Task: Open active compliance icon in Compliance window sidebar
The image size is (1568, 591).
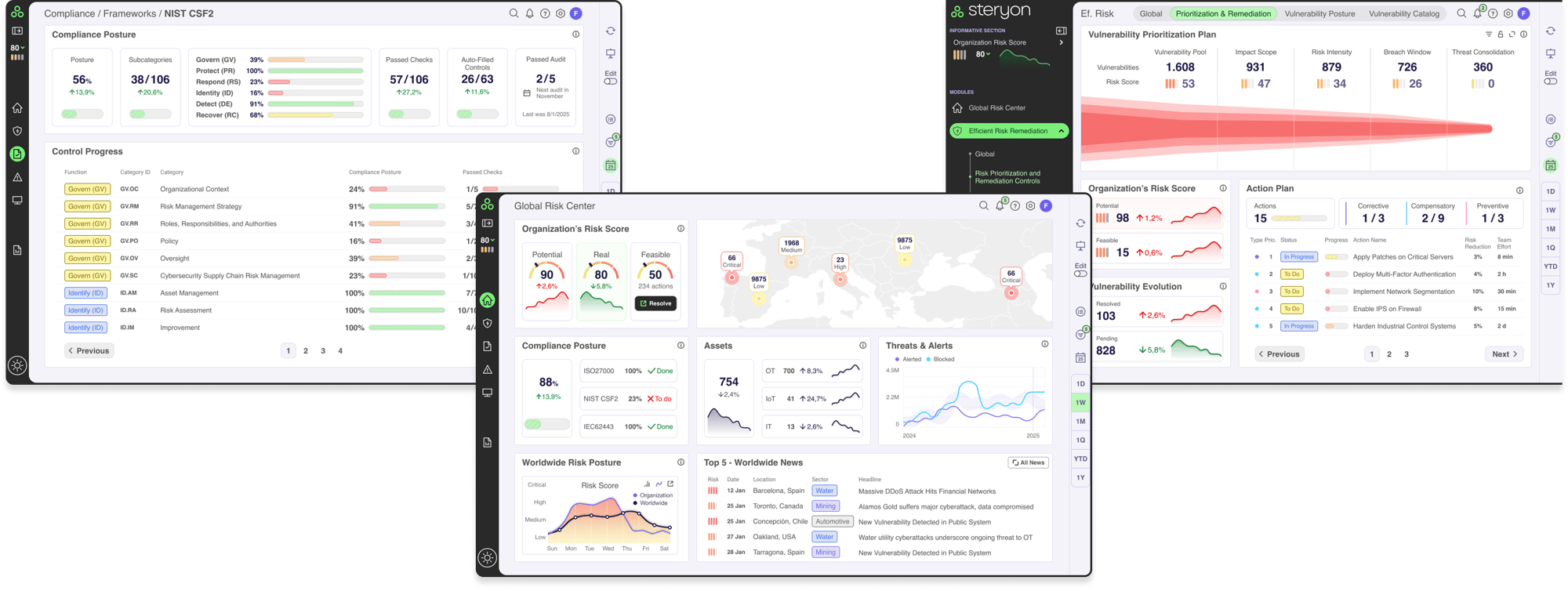Action: tap(17, 154)
